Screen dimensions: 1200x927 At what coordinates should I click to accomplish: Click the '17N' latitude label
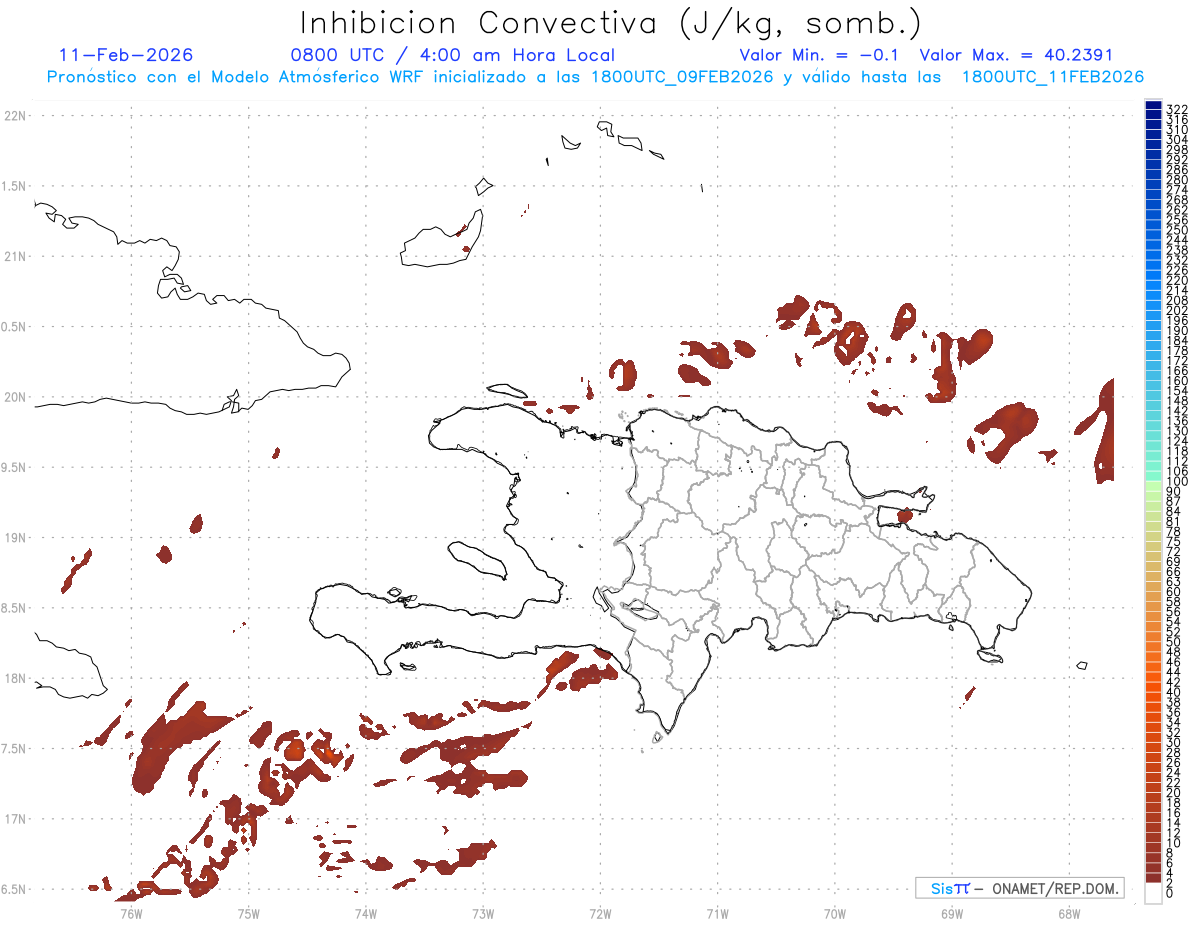(15, 819)
